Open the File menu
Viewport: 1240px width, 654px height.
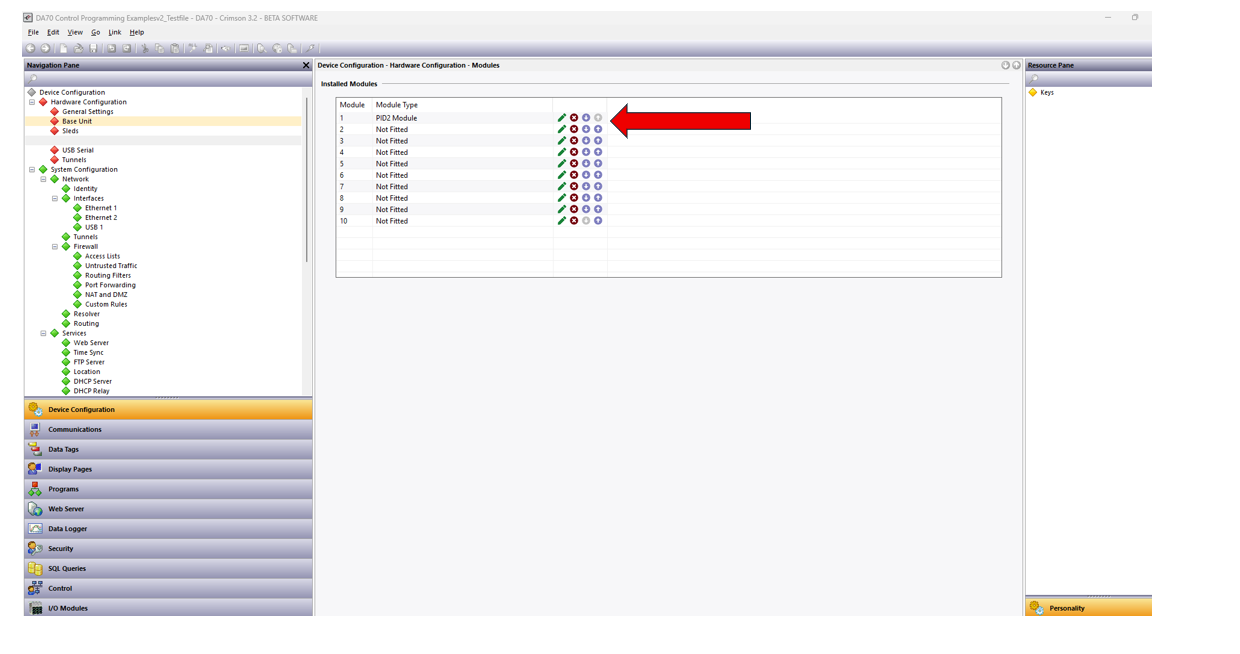pyautogui.click(x=33, y=32)
